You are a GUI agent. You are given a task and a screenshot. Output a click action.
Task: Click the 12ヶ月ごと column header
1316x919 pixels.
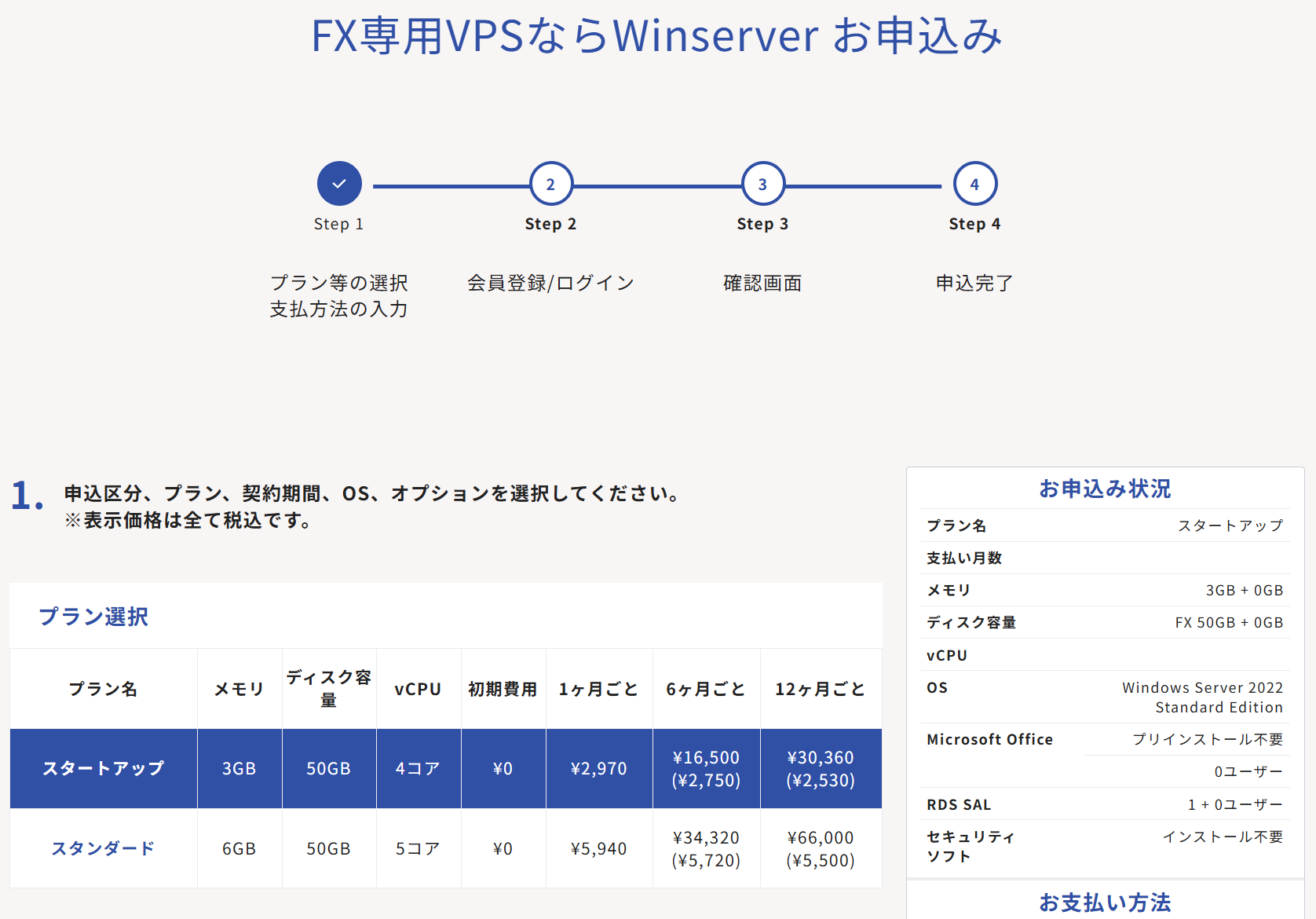pos(821,689)
